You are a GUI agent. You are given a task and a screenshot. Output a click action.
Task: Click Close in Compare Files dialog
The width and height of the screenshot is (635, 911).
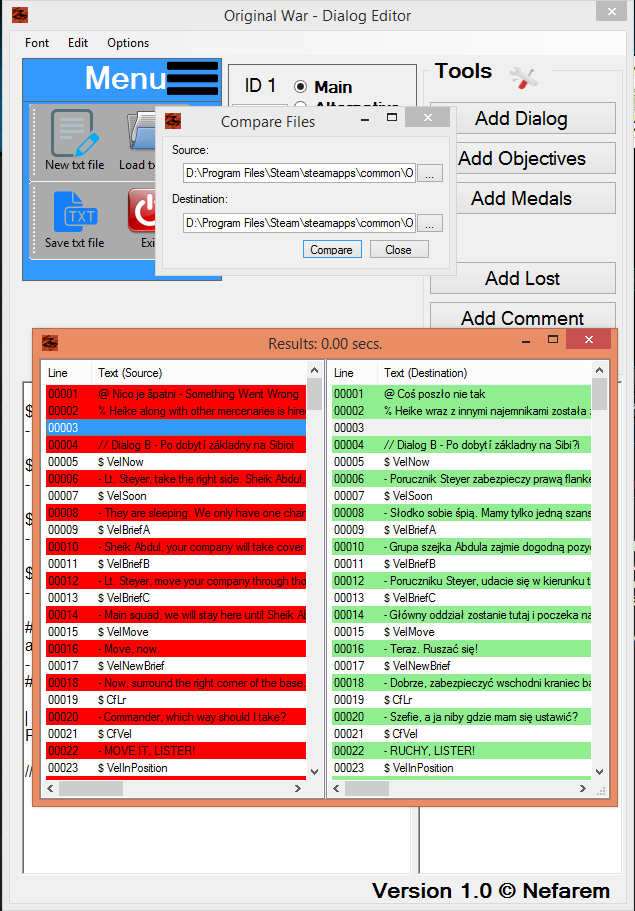pyautogui.click(x=399, y=250)
